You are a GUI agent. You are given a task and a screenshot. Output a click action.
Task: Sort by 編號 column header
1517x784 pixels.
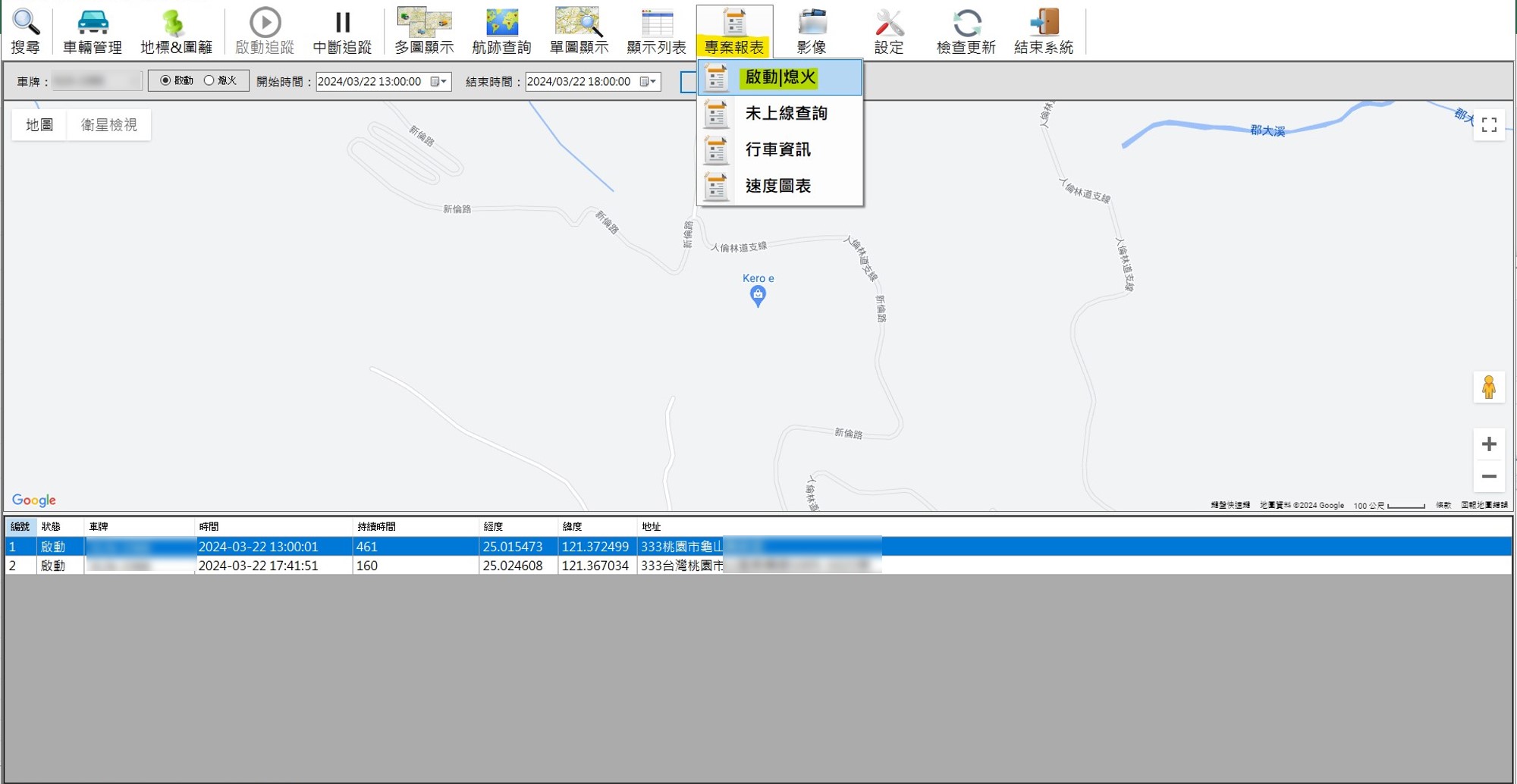20,526
